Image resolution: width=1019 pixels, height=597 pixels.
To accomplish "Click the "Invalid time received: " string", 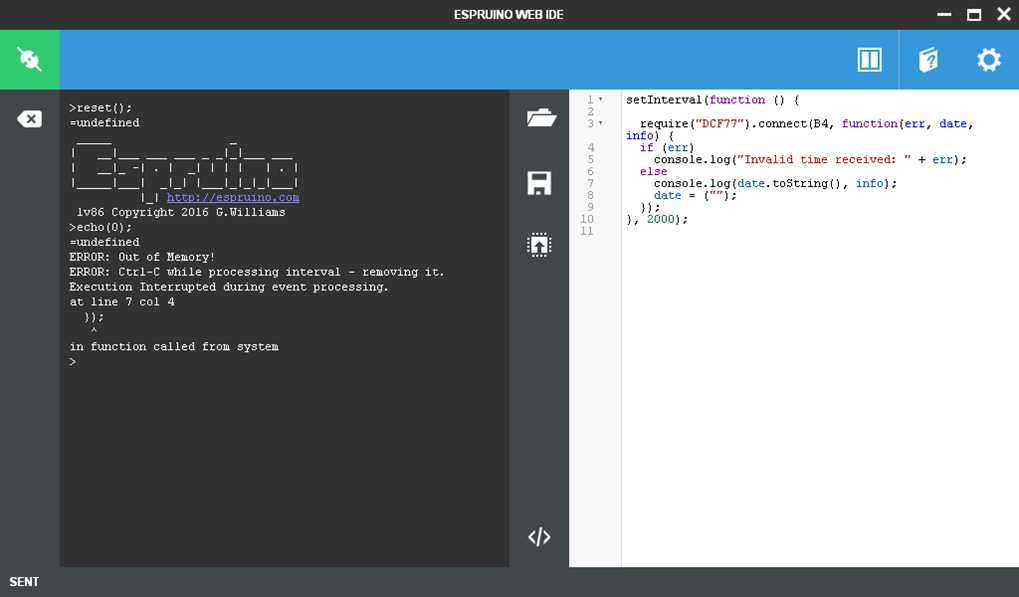I will (x=824, y=160).
